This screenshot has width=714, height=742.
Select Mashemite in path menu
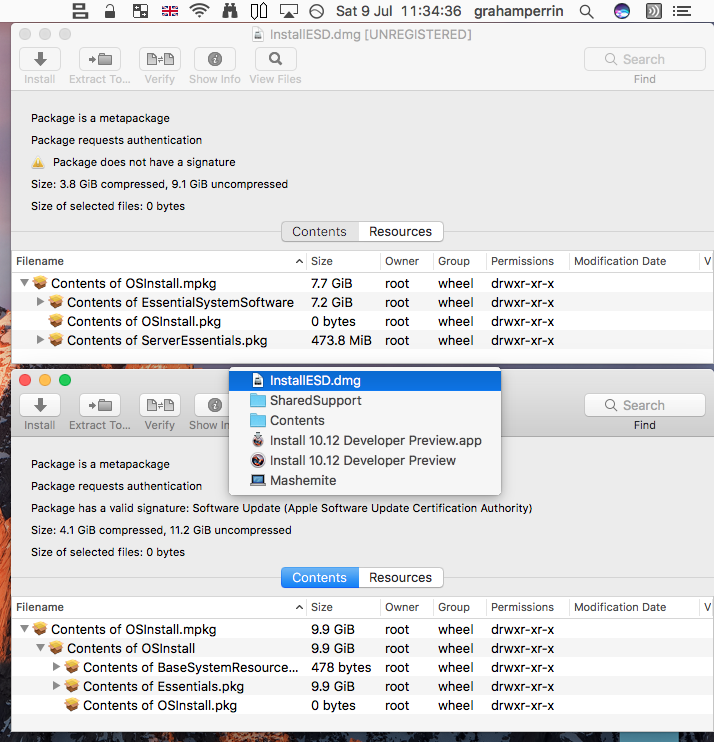pos(365,480)
